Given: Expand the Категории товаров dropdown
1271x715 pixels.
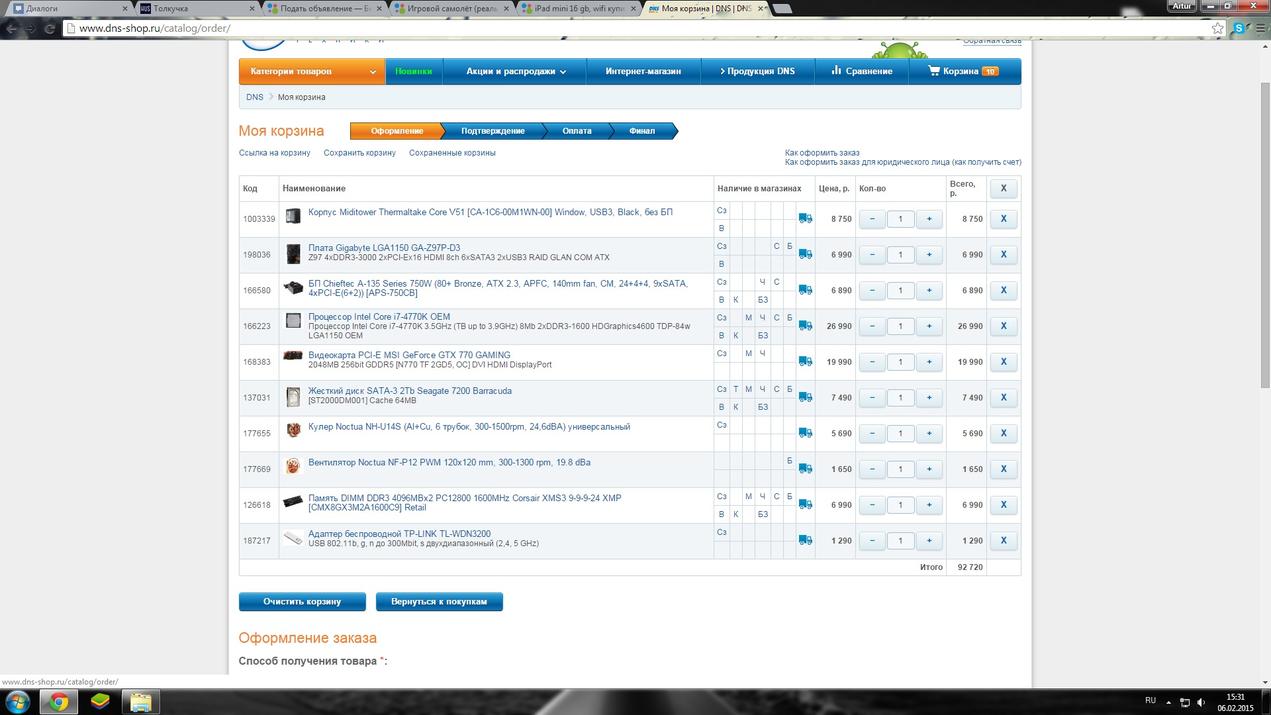Looking at the screenshot, I should [312, 71].
